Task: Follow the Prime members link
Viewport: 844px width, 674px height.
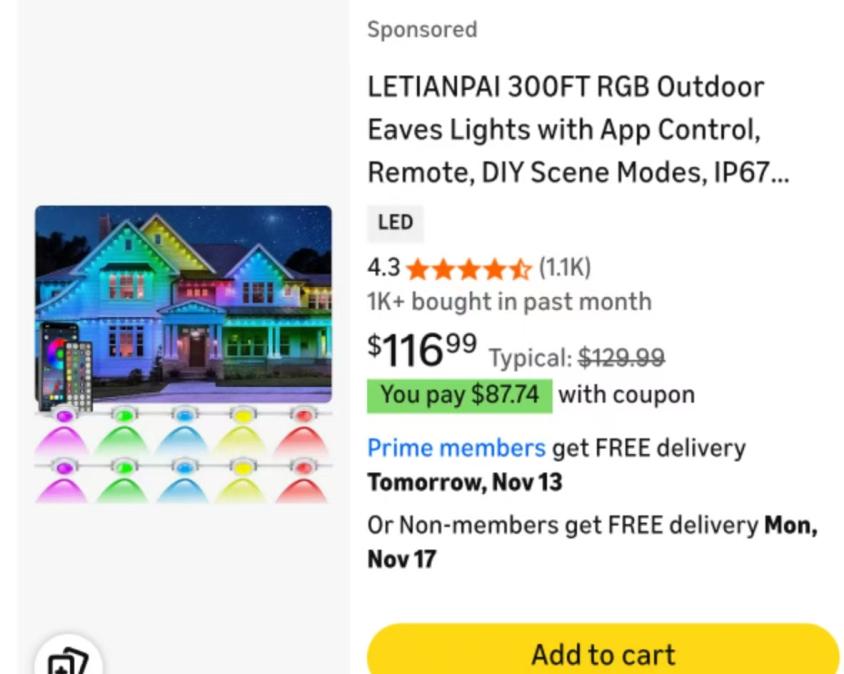Action: [456, 448]
